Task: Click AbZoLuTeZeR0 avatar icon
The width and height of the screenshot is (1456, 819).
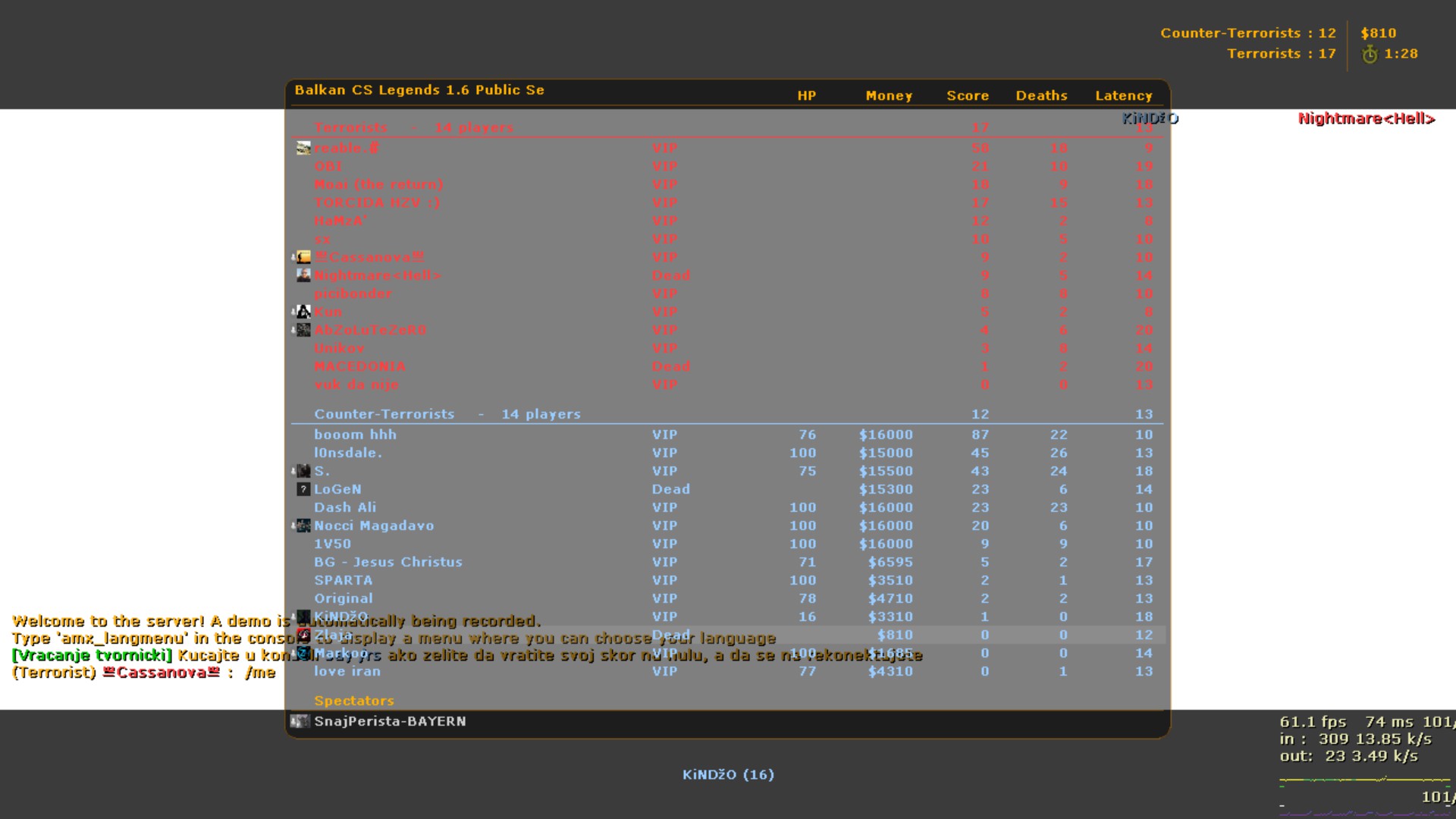Action: tap(303, 330)
